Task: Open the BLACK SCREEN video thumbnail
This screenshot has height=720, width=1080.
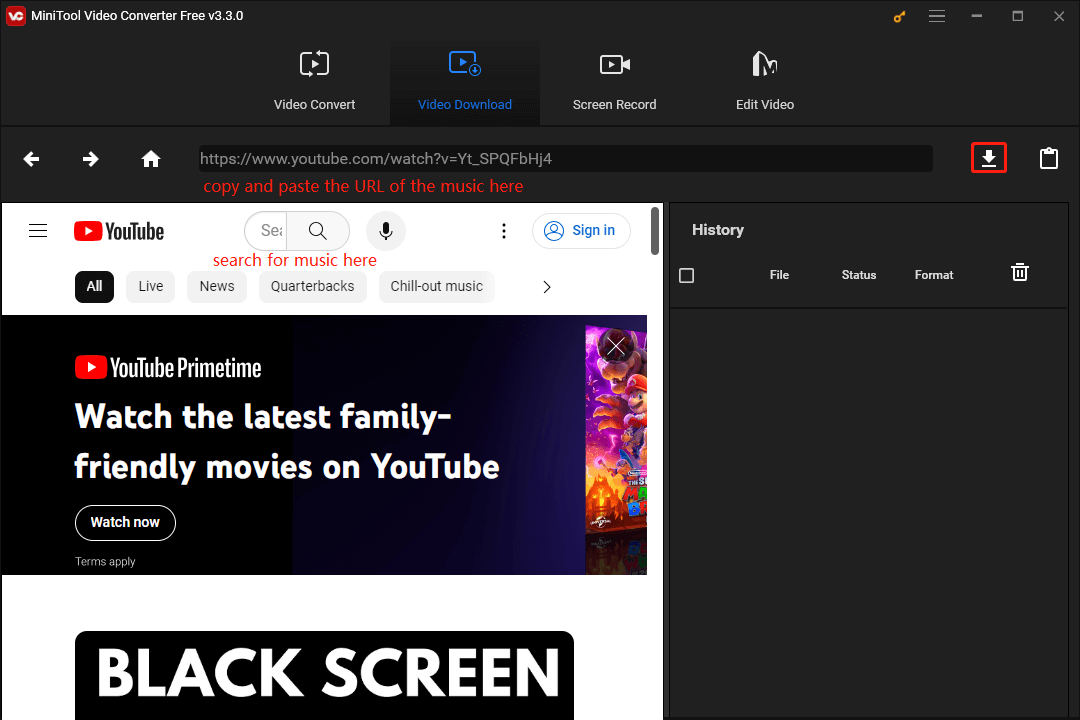Action: pyautogui.click(x=324, y=675)
